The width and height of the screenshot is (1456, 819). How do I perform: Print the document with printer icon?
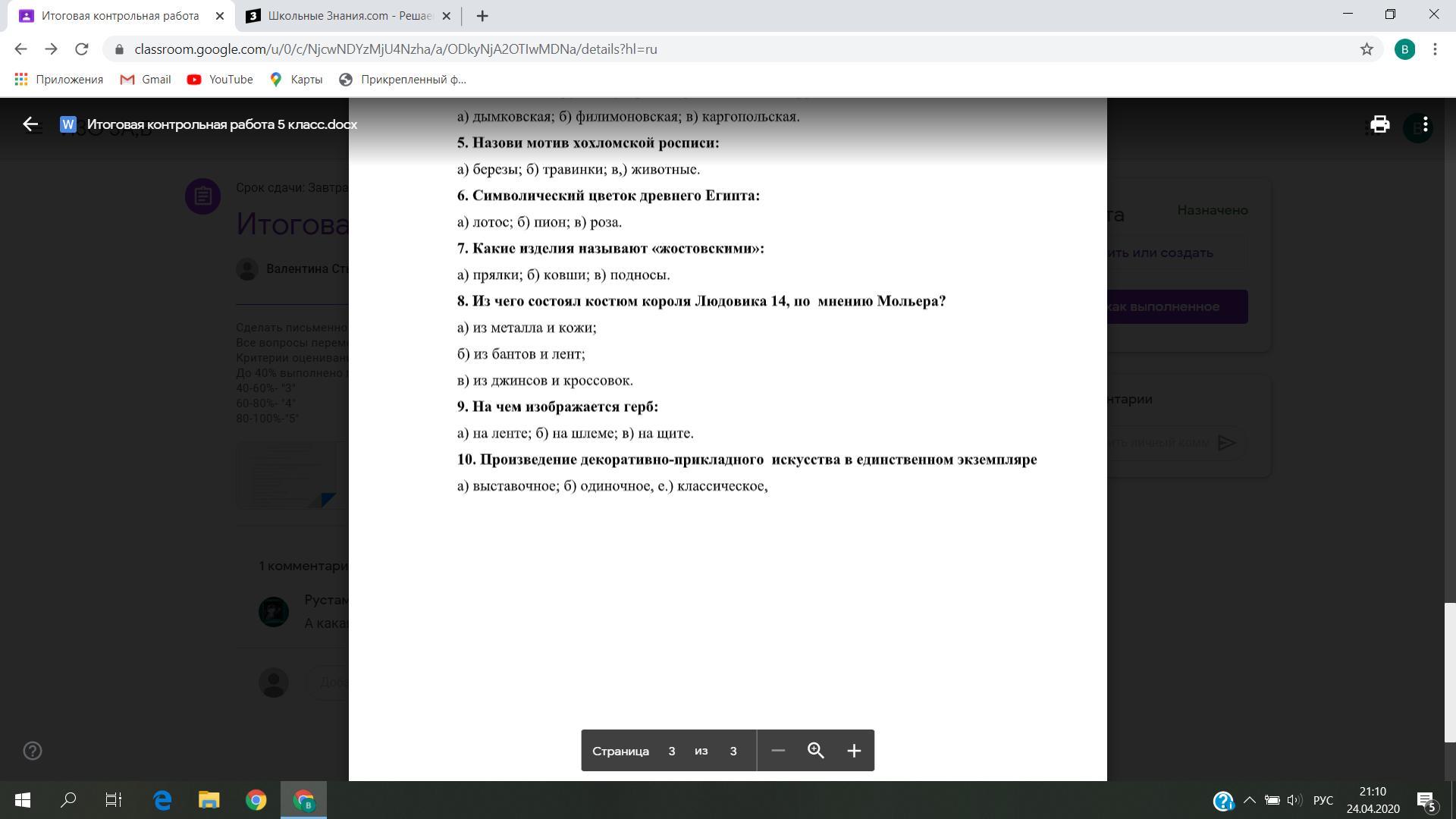(1379, 124)
